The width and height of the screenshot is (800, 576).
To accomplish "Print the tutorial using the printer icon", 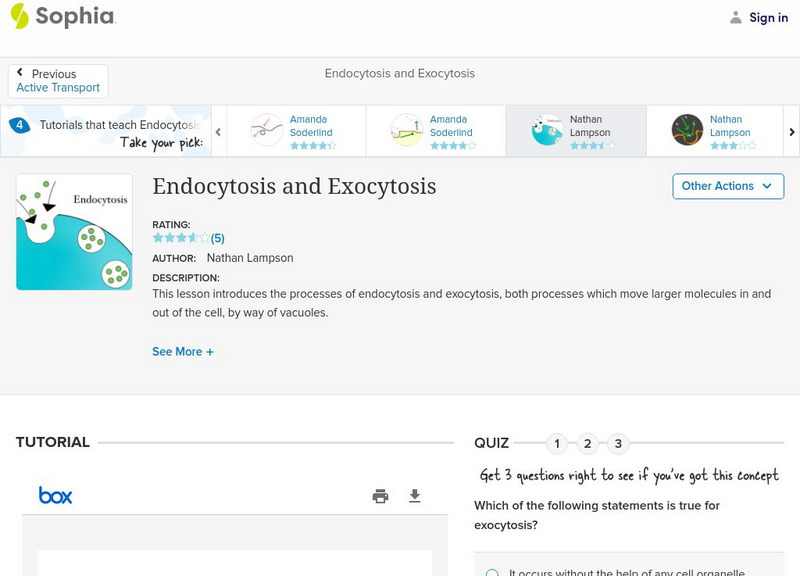I will pyautogui.click(x=380, y=496).
